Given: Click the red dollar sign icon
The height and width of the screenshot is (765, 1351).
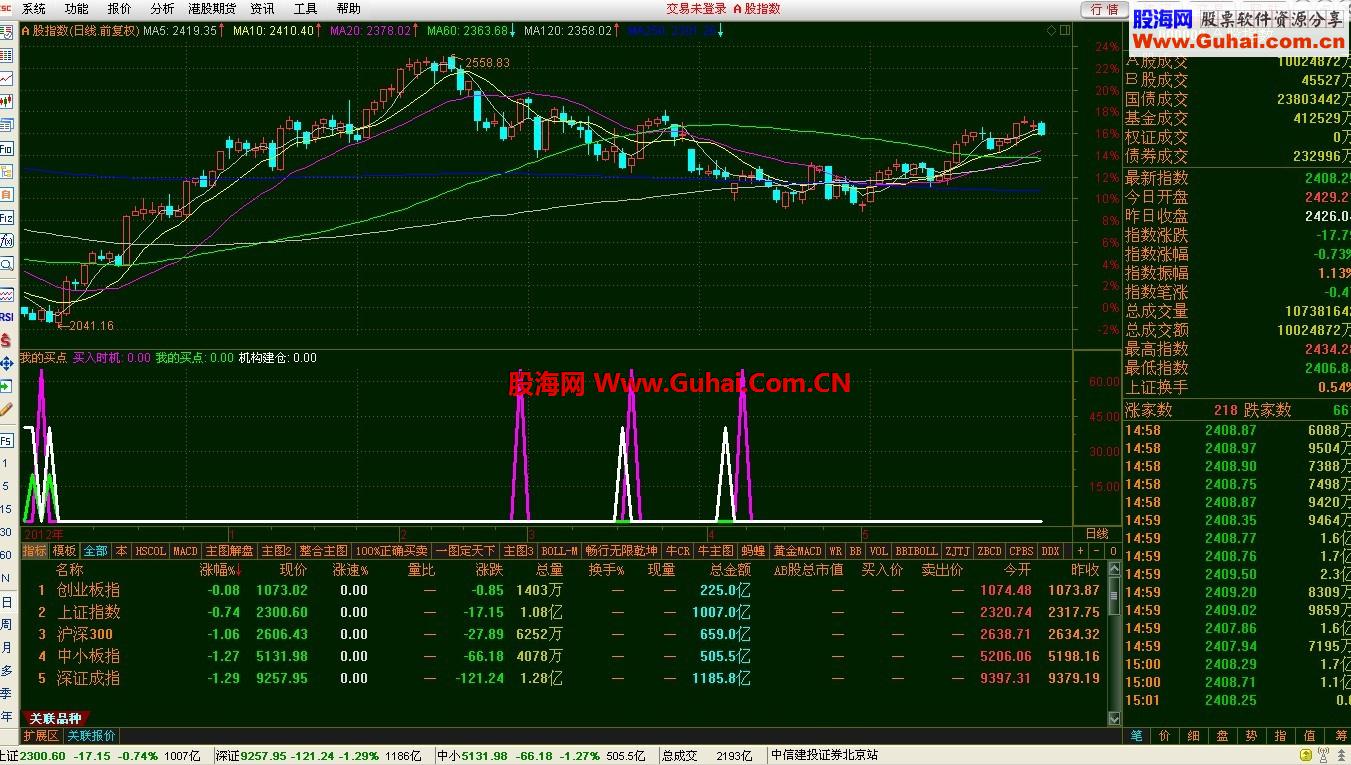Looking at the screenshot, I should tap(7, 338).
